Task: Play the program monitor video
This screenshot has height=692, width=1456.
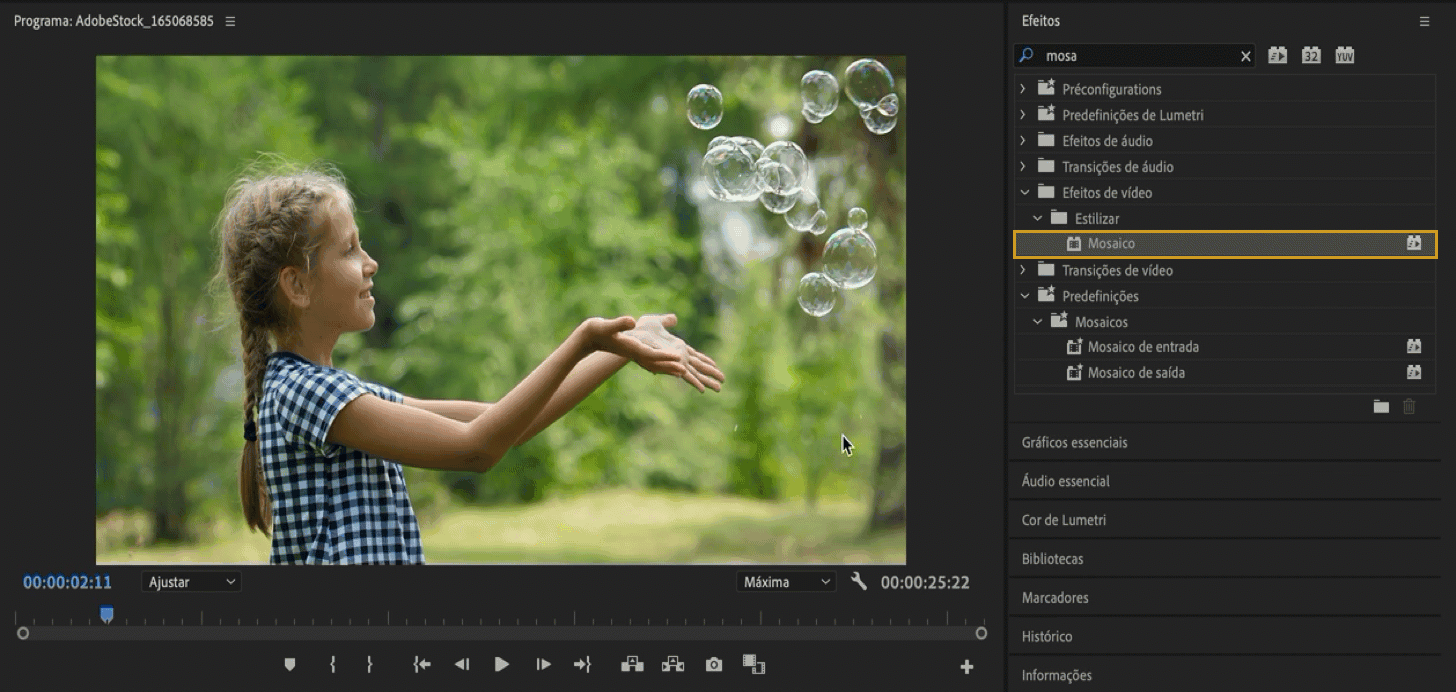Action: [502, 664]
